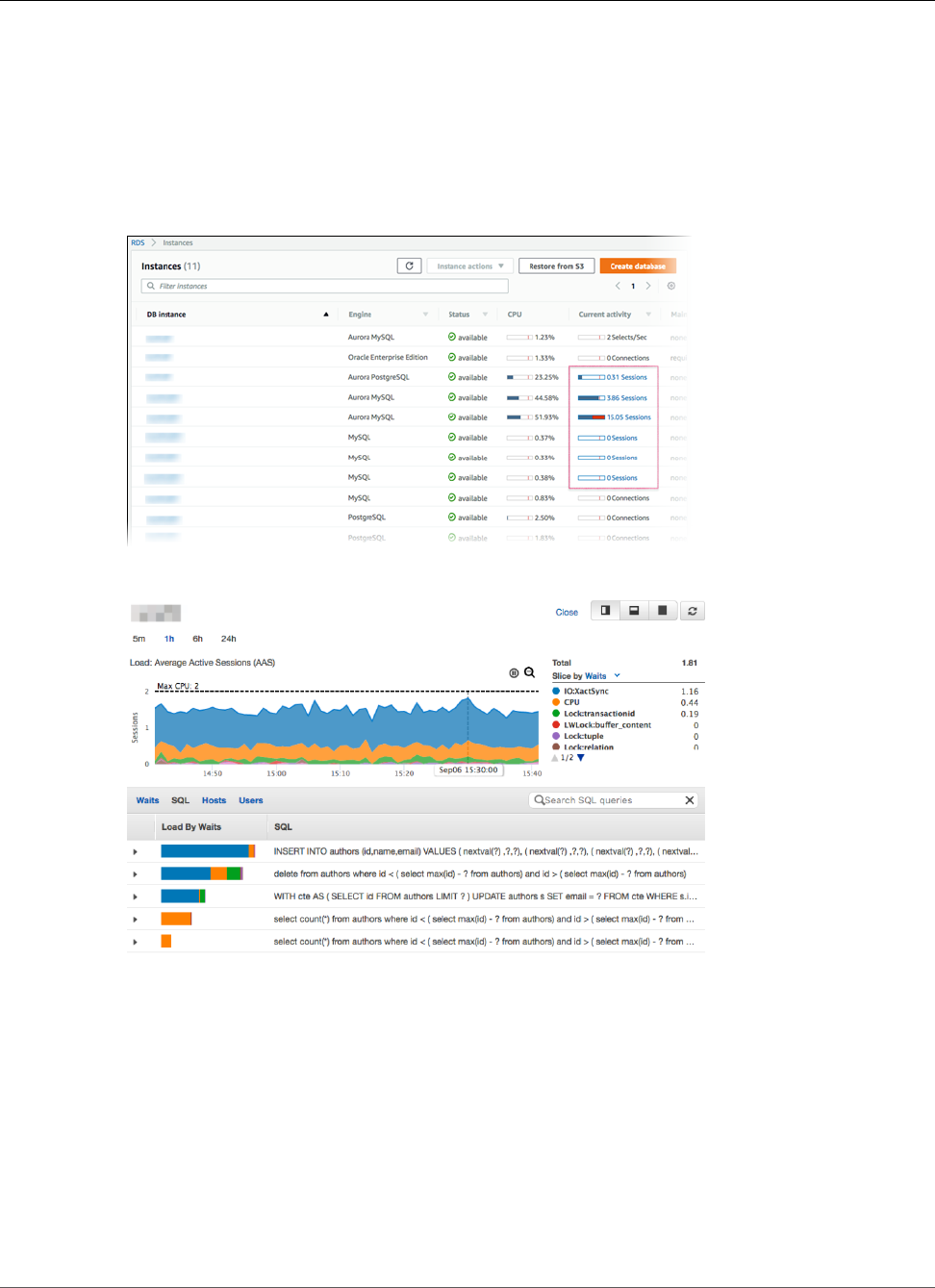Screen dimensions: 935x1288
Task: Select the 24h time range
Action: pos(228,639)
